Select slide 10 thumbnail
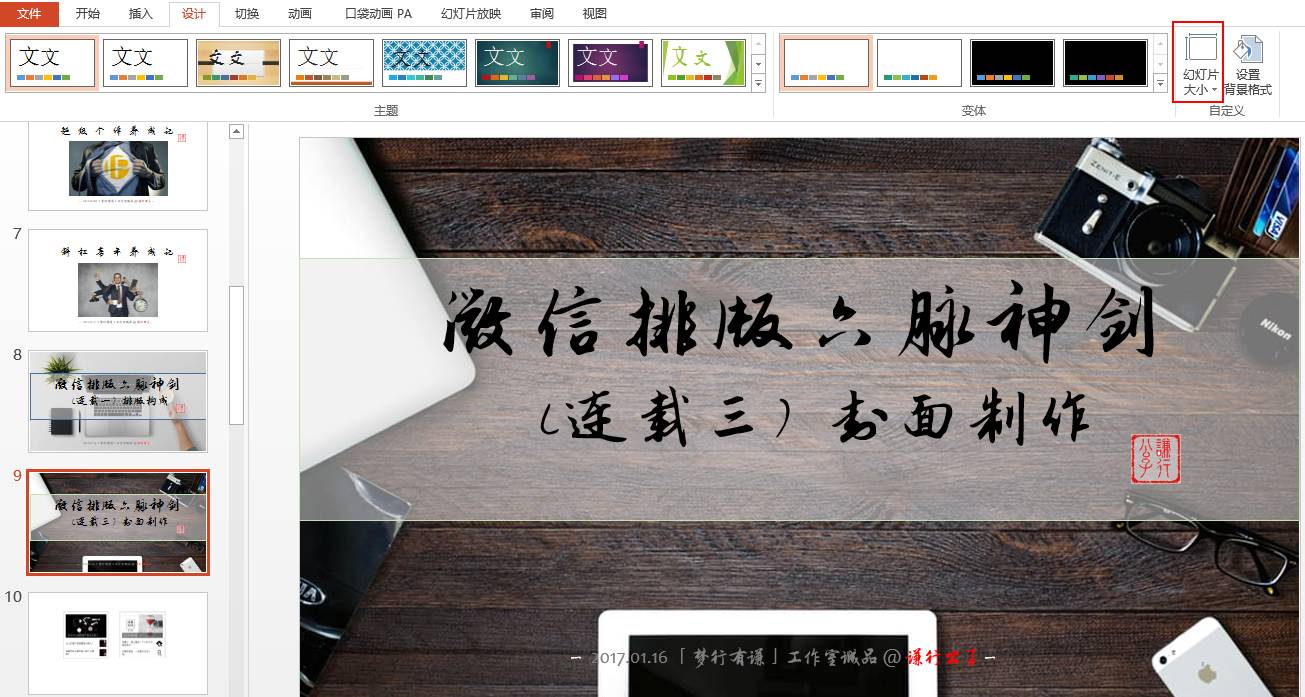Image resolution: width=1305 pixels, height=697 pixels. point(118,643)
